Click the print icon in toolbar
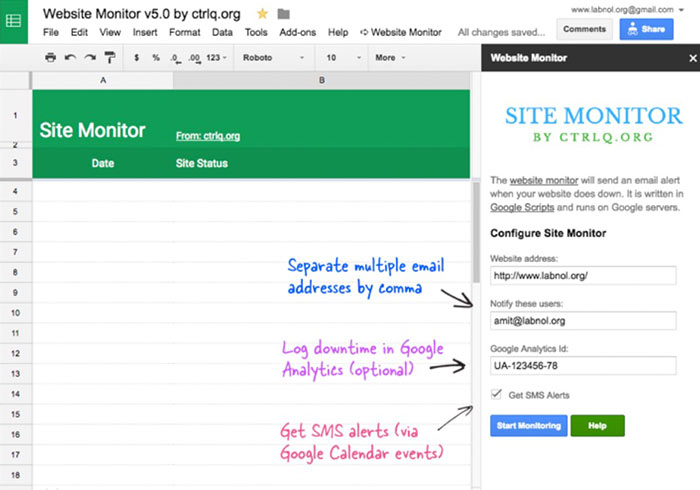Image resolution: width=700 pixels, height=490 pixels. tap(50, 58)
